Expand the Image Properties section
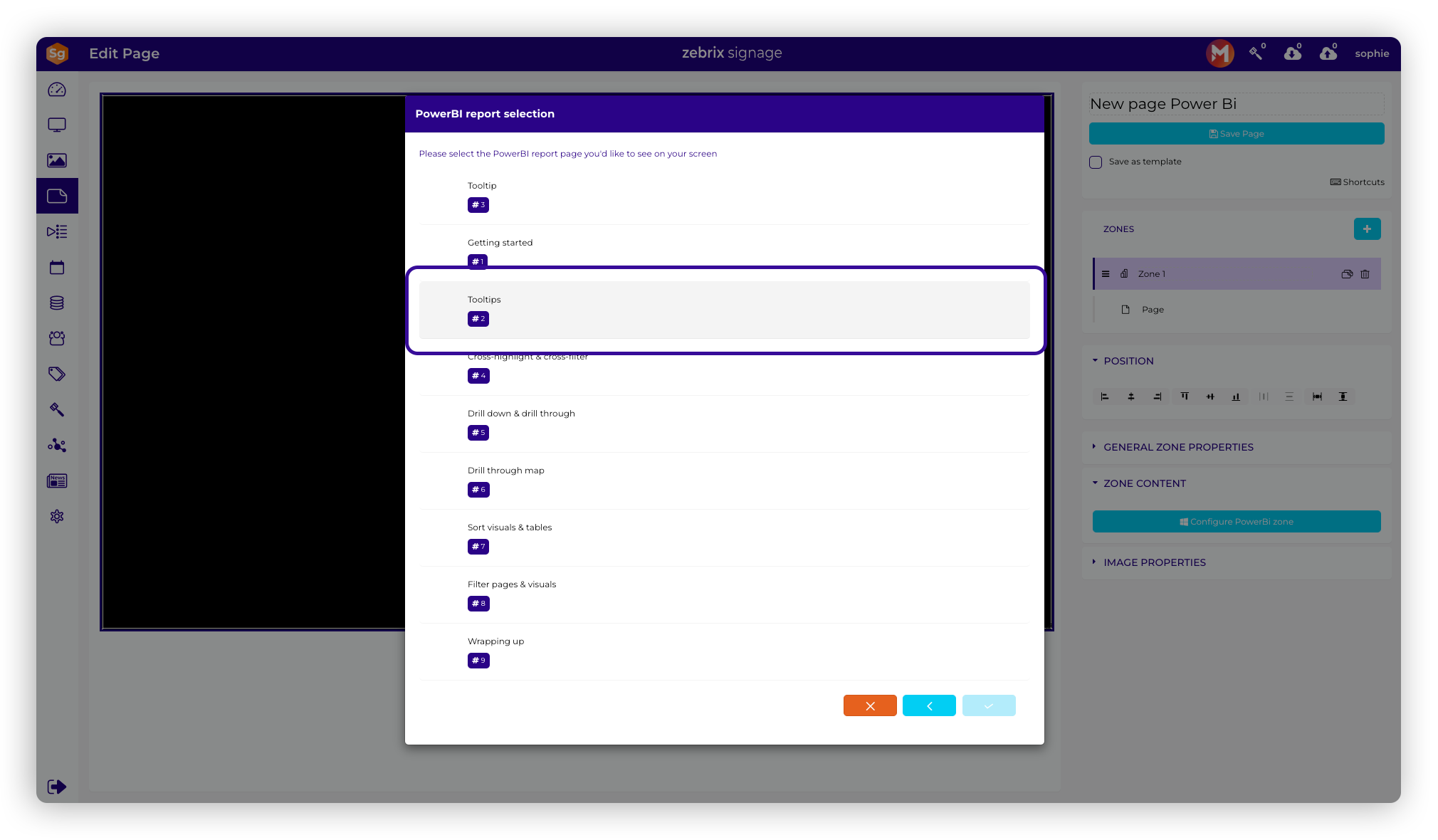This screenshot has width=1438, height=840. [1154, 562]
